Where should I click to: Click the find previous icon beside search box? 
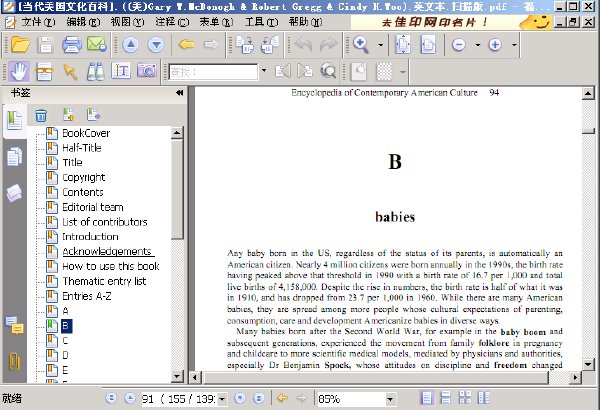pos(283,71)
